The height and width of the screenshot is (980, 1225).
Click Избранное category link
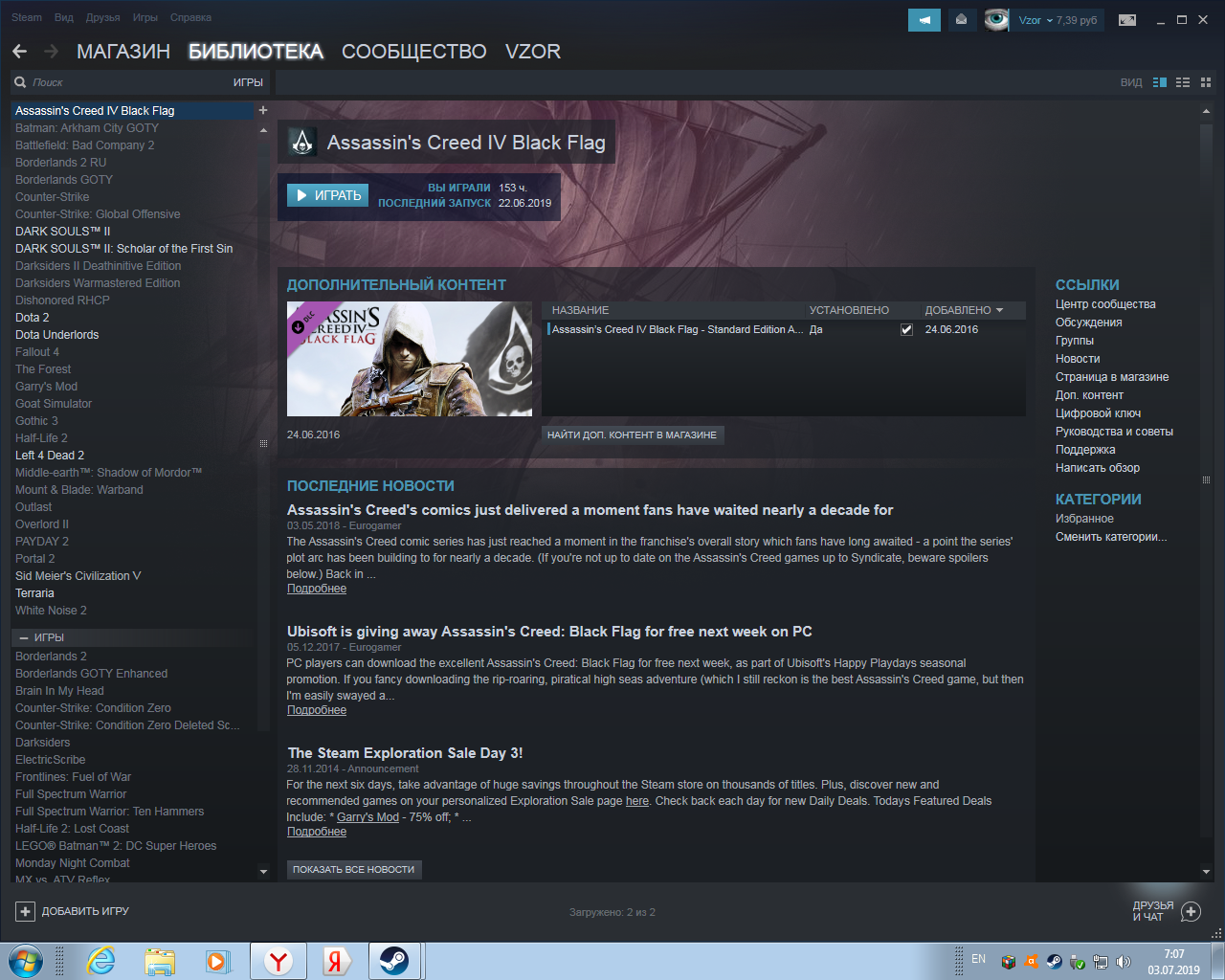tap(1084, 519)
